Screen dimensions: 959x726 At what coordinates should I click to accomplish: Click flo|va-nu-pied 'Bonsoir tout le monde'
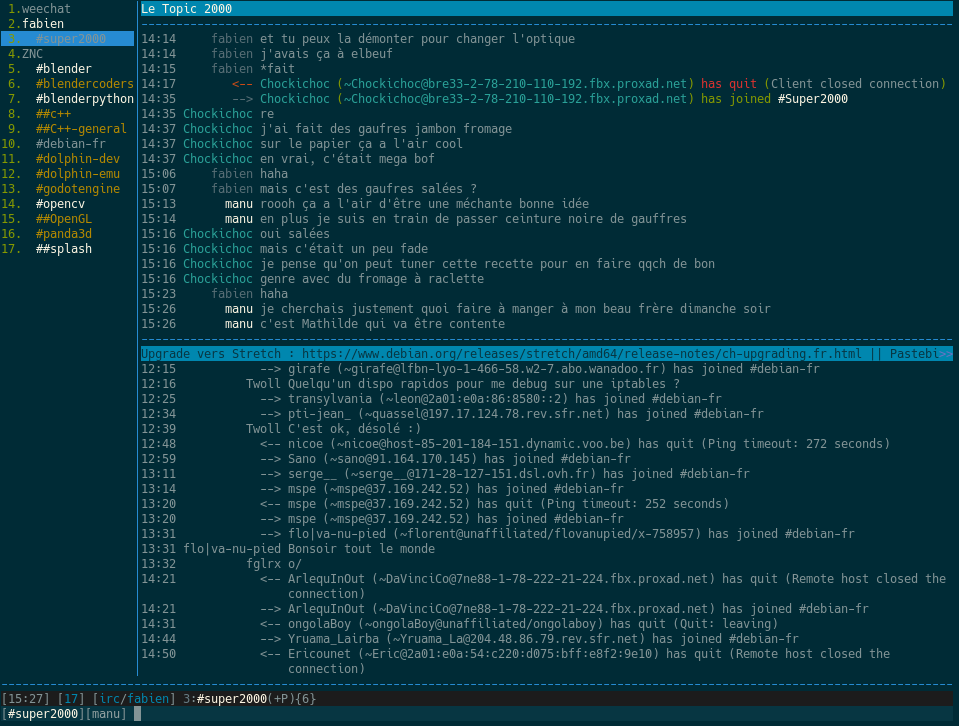361,549
